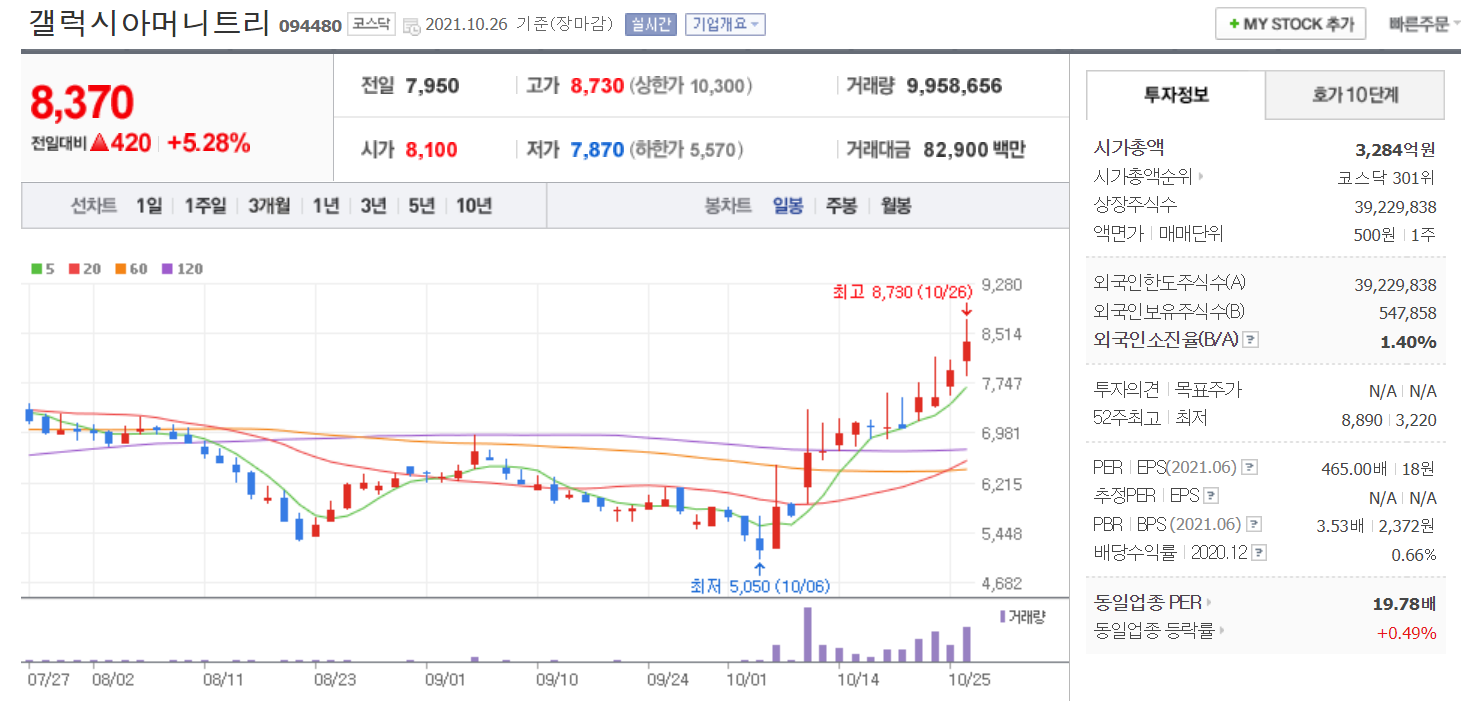The width and height of the screenshot is (1475, 701).
Task: Click the 코스닥 market badge
Action: pos(372,24)
